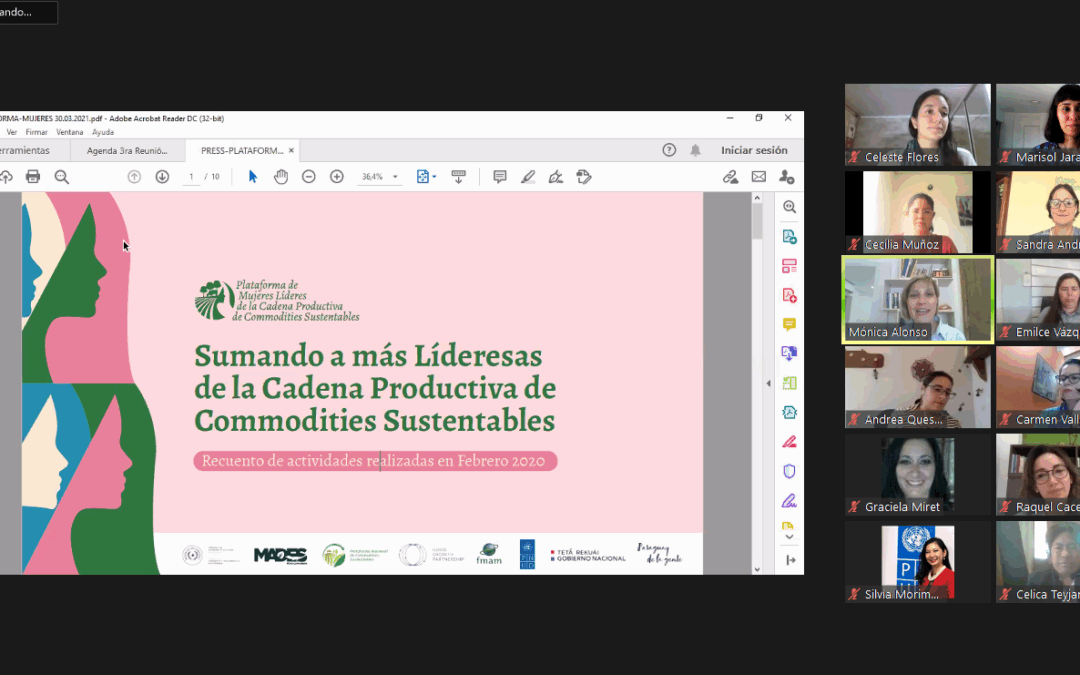Viewport: 1080px width, 675px height.
Task: Go to next page arrow
Action: 162,177
